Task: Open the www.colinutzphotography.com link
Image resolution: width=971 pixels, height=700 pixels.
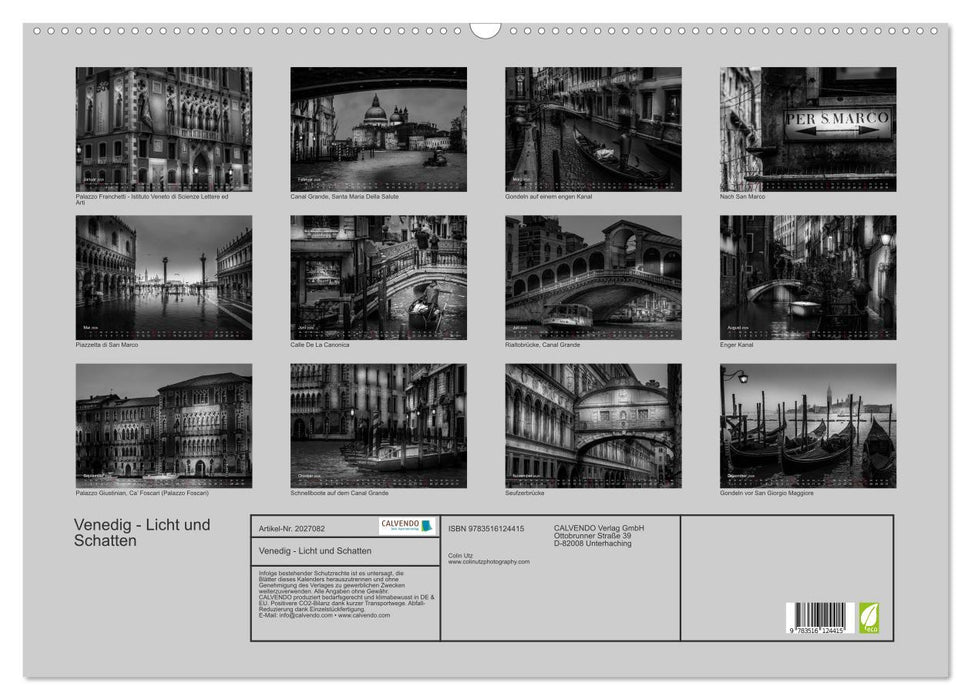Action: (x=489, y=562)
